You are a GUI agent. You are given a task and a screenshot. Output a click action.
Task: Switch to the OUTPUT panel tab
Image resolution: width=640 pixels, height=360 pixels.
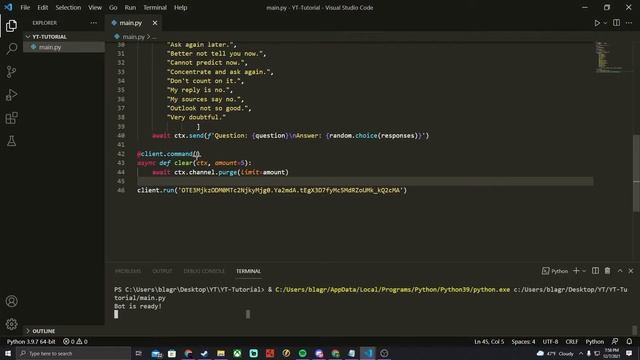click(x=162, y=271)
